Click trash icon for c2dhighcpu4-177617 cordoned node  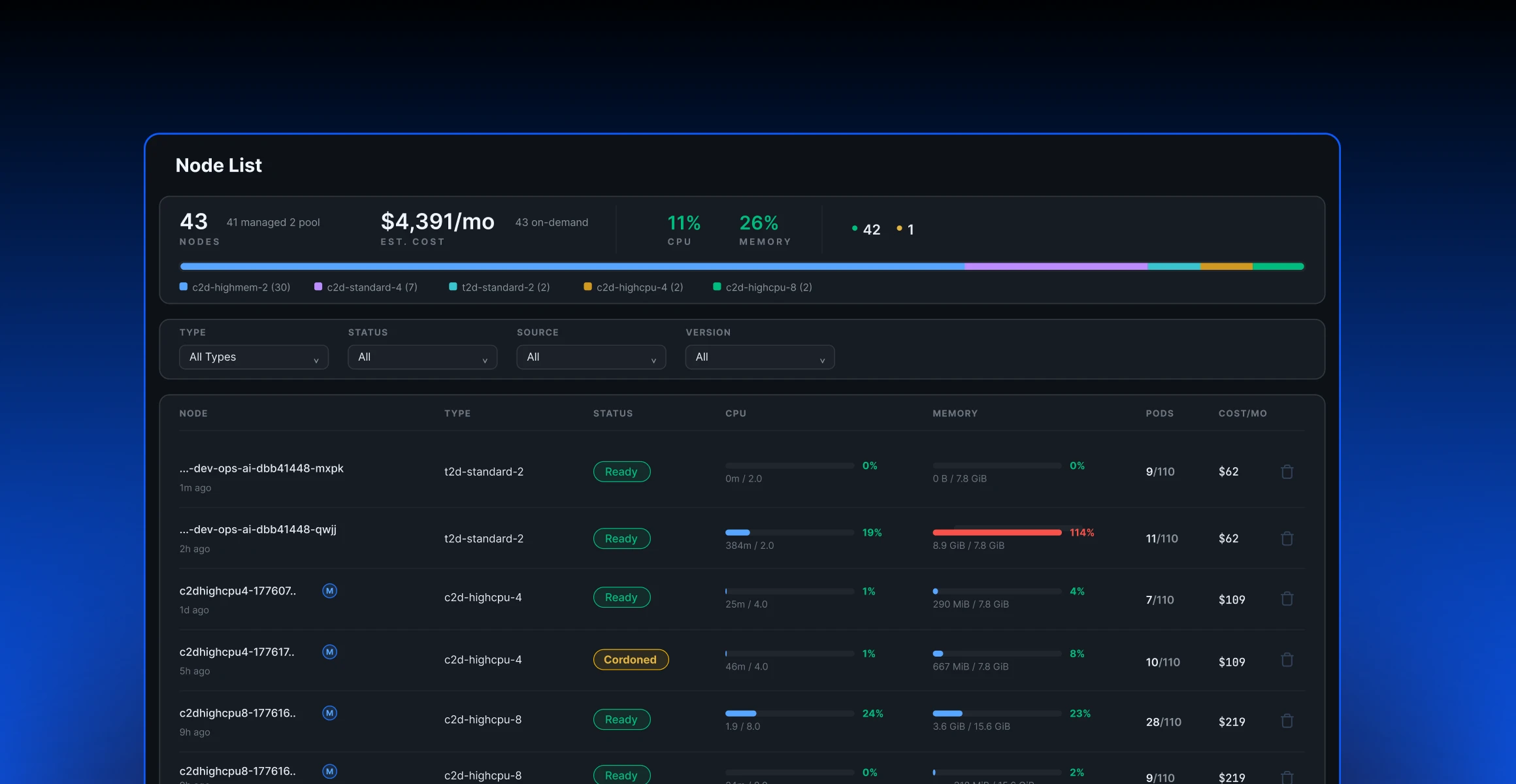1287,660
